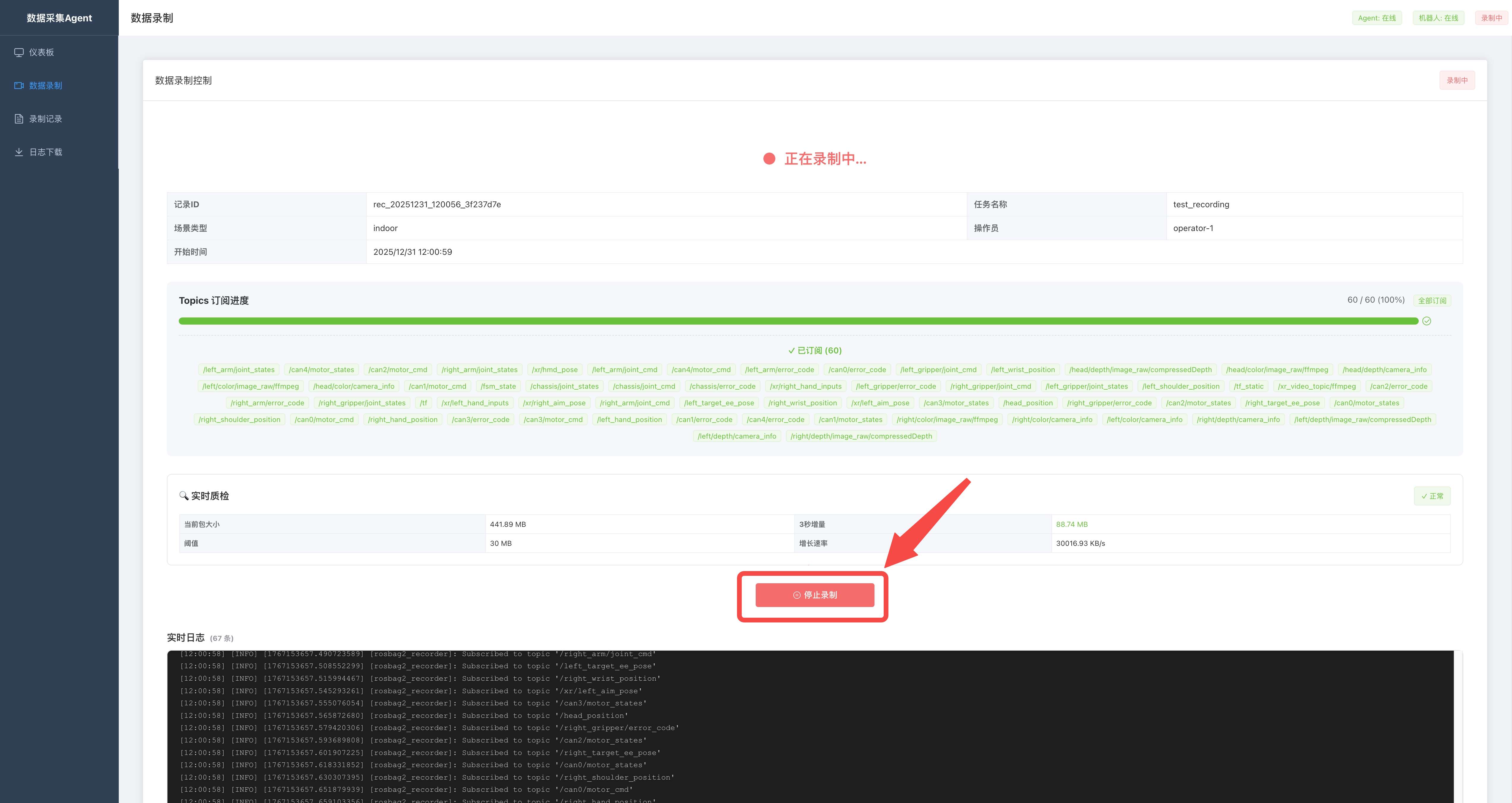Viewport: 1512px width, 803px height.
Task: Click the Agent: 在线 status badge
Action: click(x=1376, y=18)
